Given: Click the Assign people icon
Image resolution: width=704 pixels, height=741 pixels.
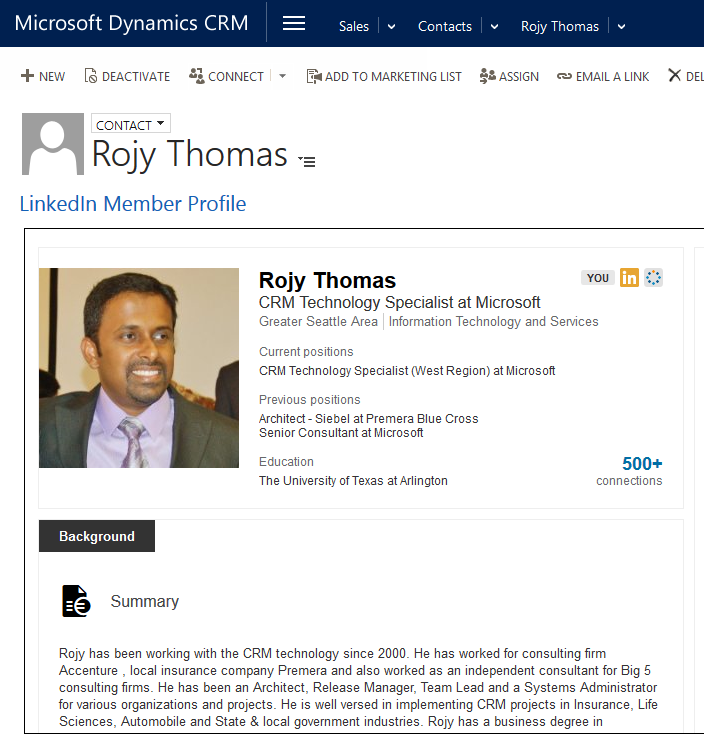Looking at the screenshot, I should (x=487, y=76).
